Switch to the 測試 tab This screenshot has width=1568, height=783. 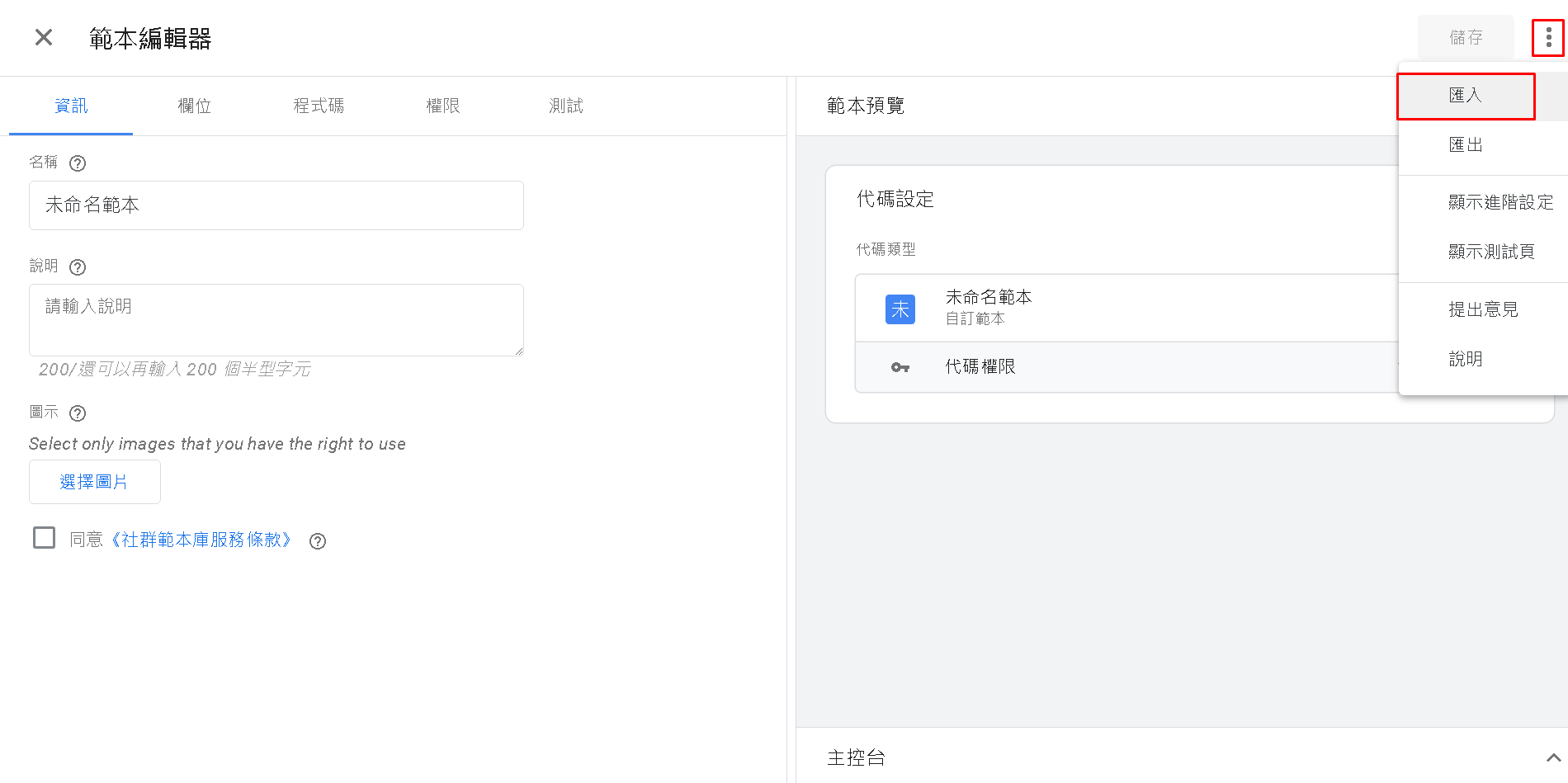[566, 106]
